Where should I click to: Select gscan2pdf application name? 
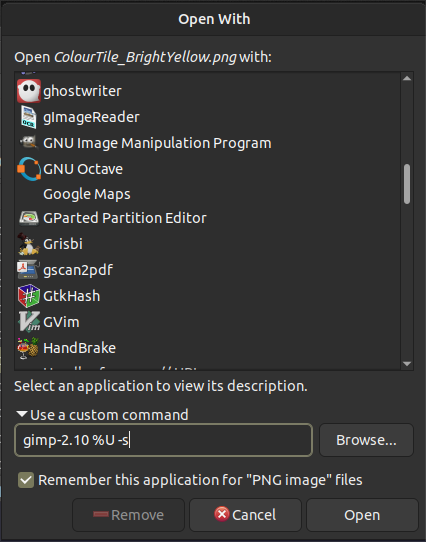(x=78, y=270)
